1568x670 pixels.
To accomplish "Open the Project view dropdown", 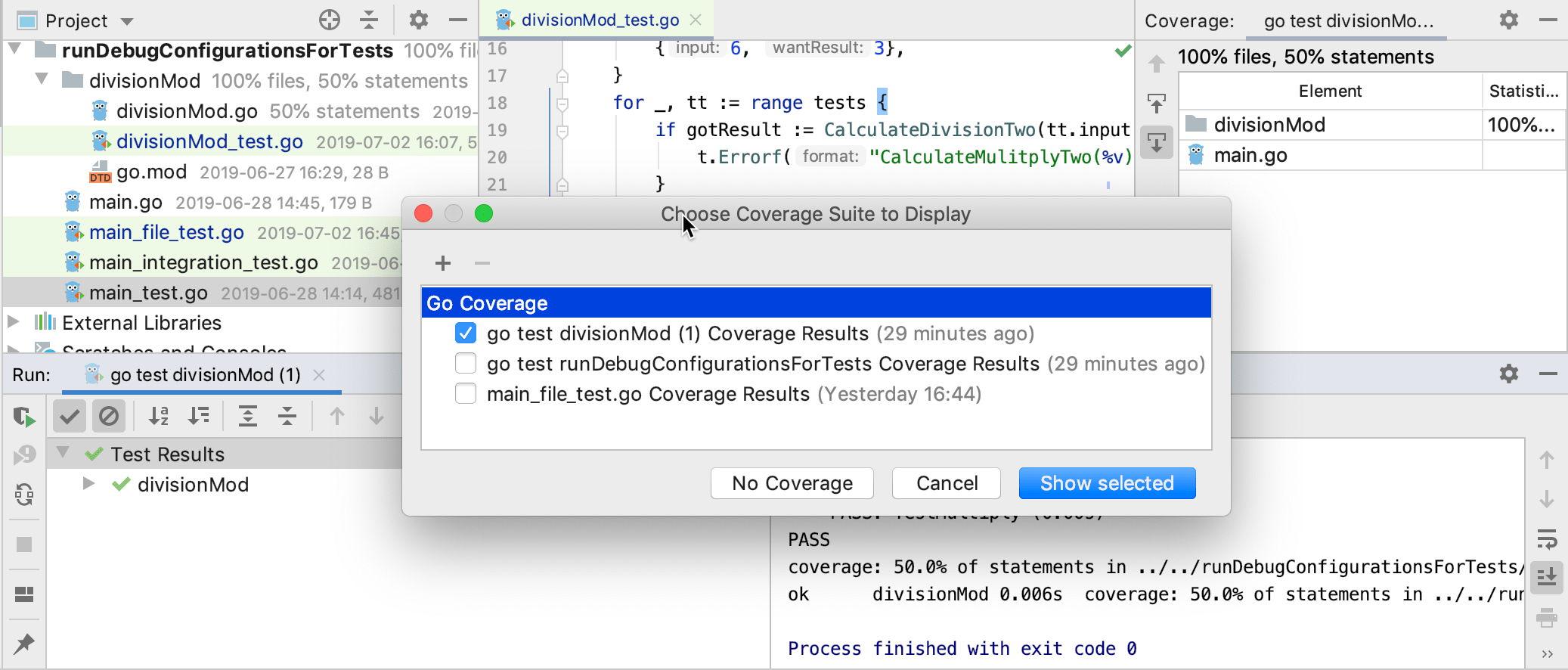I will [127, 21].
